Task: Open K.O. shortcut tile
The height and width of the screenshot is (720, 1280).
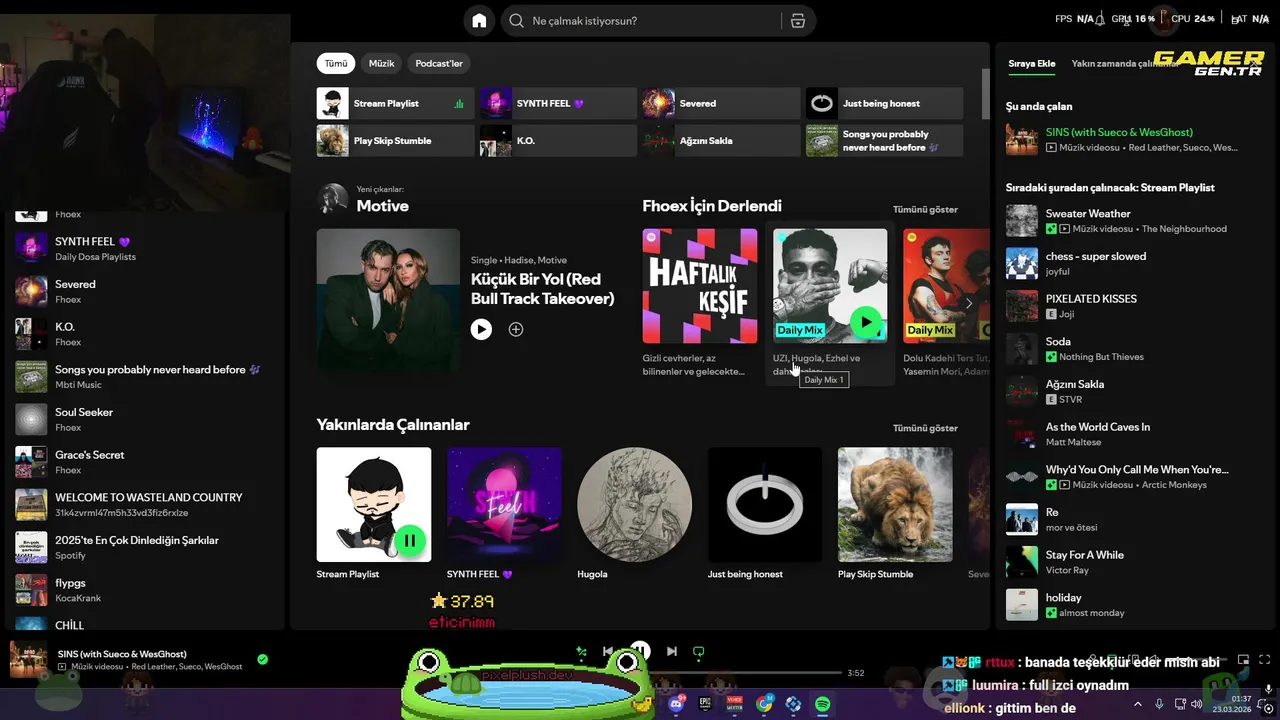Action: pyautogui.click(x=558, y=141)
